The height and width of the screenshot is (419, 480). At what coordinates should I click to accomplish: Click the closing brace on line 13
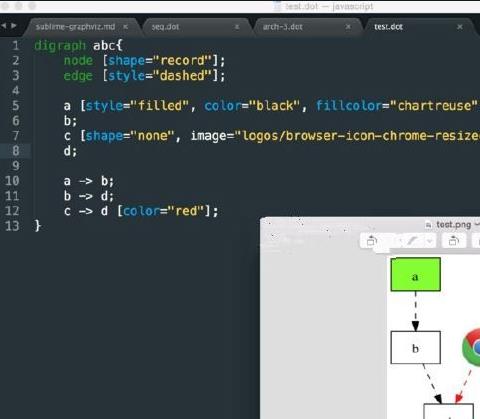pos(38,226)
